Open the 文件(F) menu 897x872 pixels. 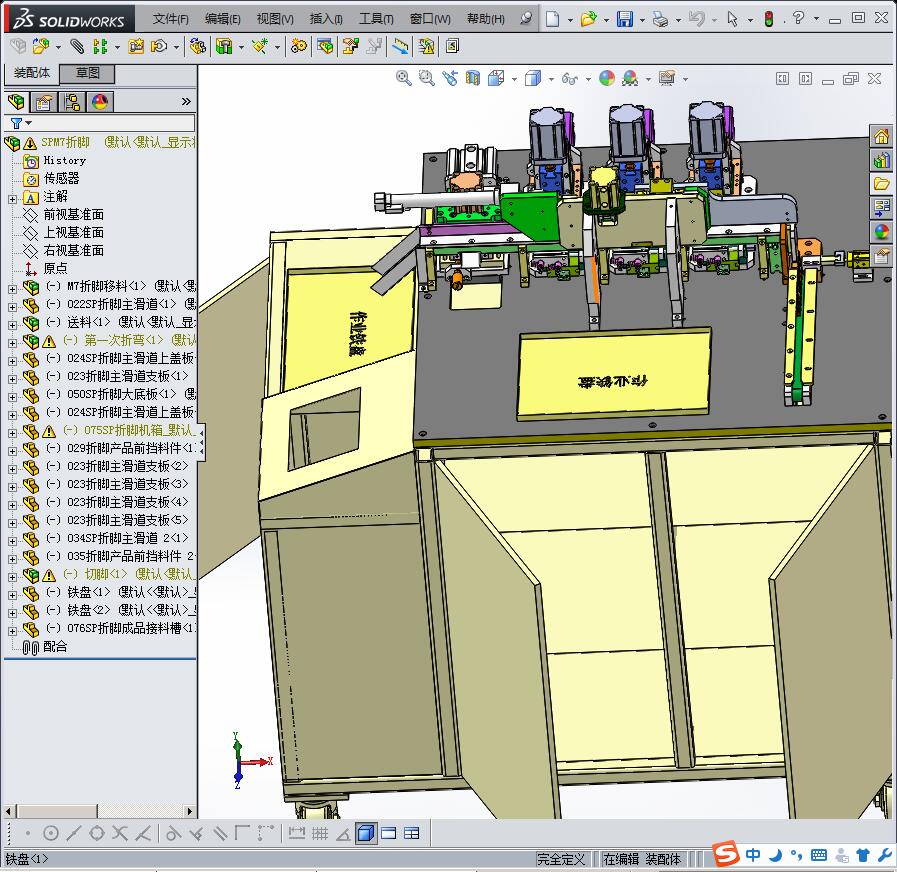click(170, 19)
